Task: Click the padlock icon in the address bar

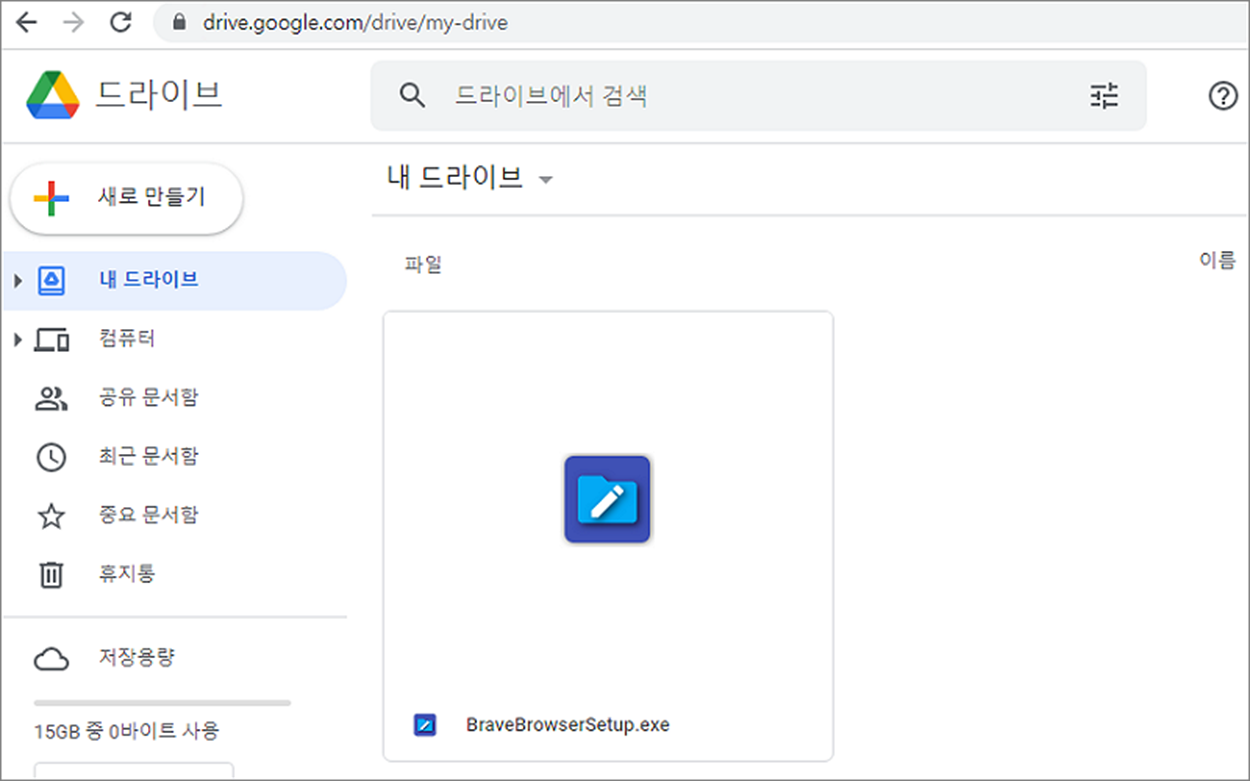Action: [x=180, y=22]
